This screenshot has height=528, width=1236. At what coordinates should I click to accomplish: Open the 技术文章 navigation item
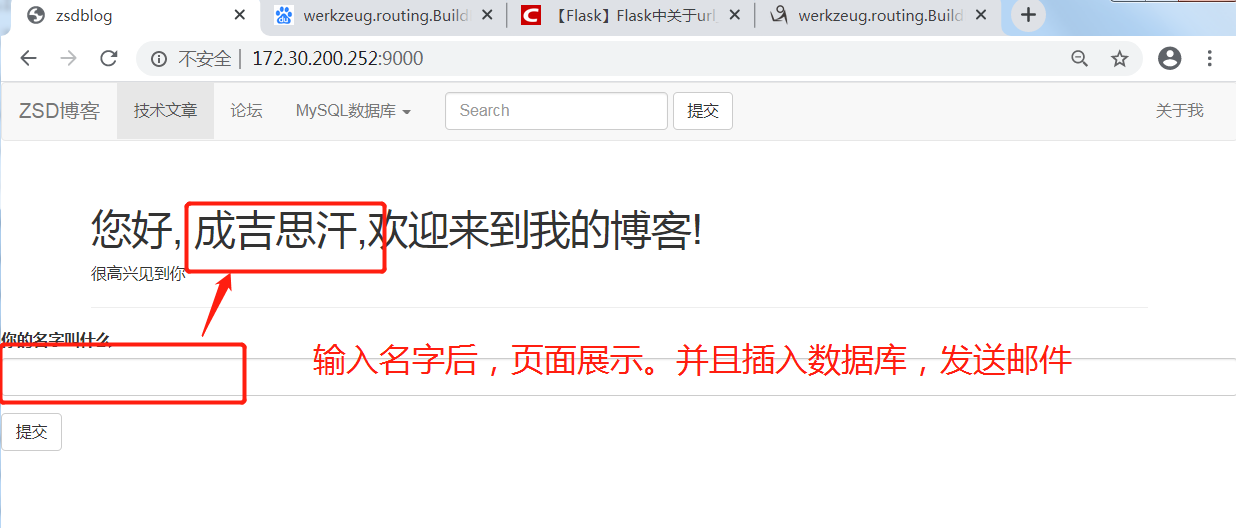[x=166, y=111]
